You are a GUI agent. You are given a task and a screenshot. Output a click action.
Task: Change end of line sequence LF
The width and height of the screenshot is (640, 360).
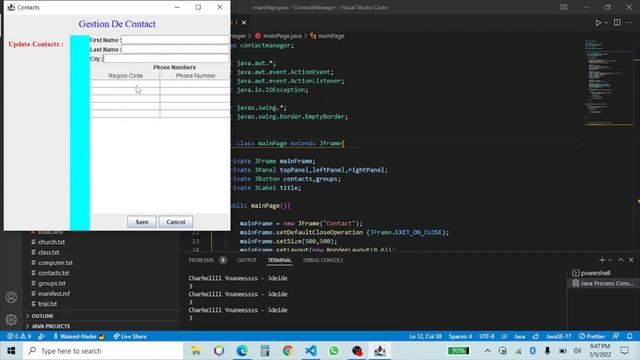point(504,336)
